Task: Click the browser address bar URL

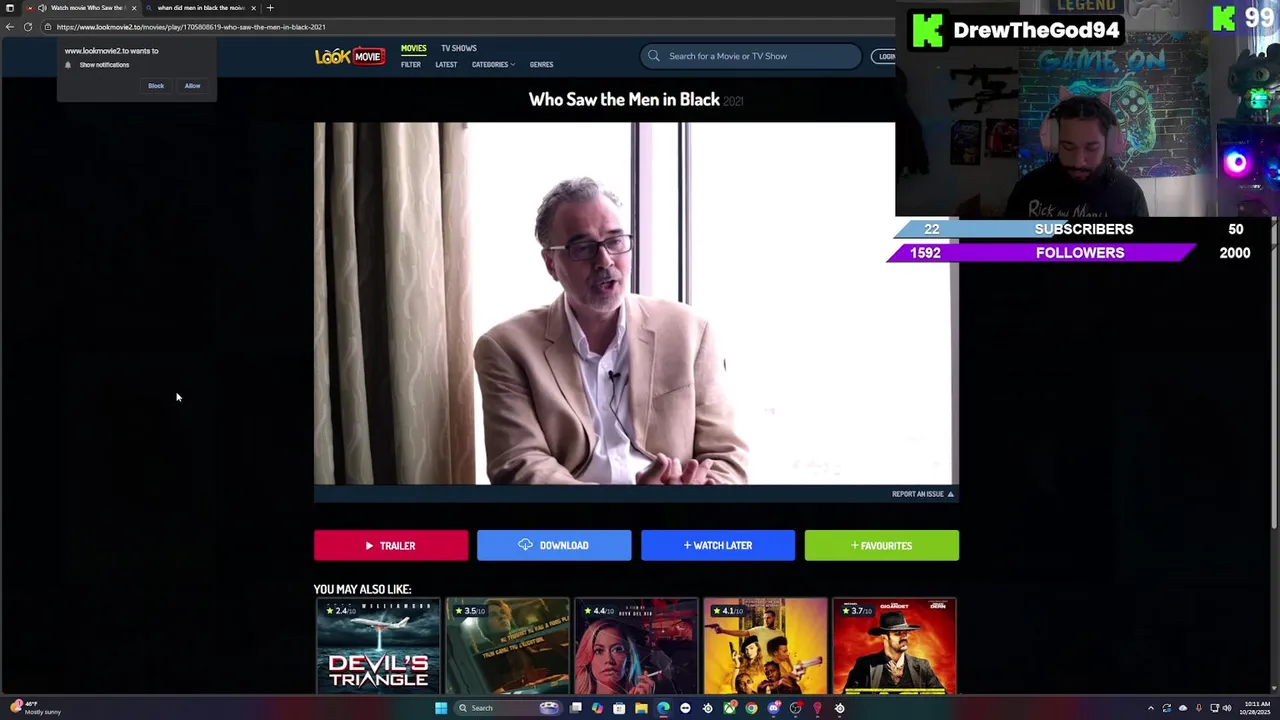Action: (x=191, y=27)
